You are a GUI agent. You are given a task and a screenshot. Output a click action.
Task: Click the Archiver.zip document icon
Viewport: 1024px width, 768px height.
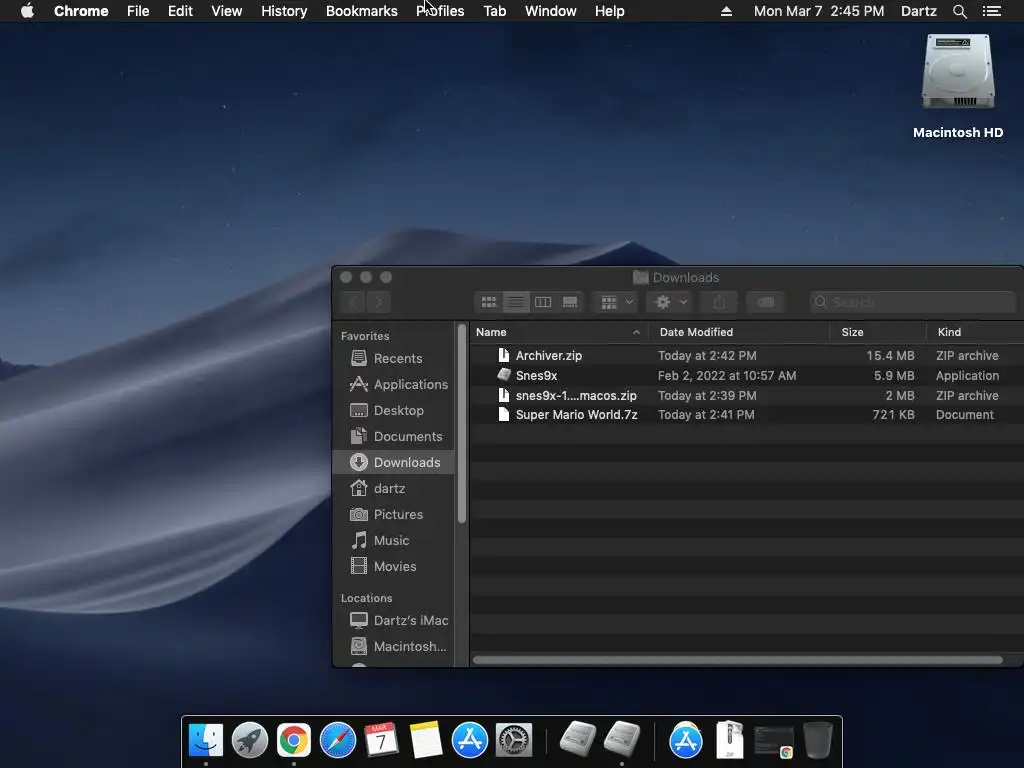tap(504, 355)
